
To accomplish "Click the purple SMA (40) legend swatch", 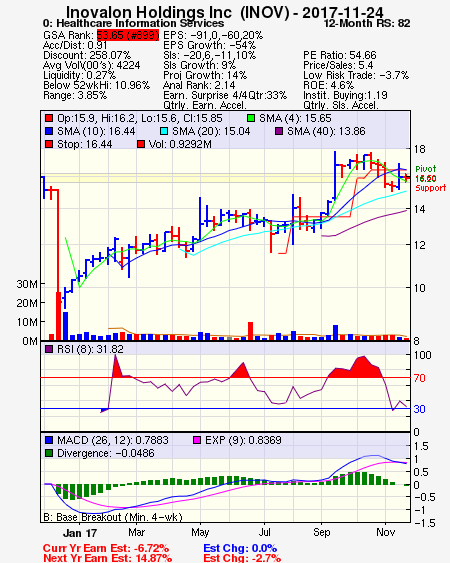I will click(279, 131).
